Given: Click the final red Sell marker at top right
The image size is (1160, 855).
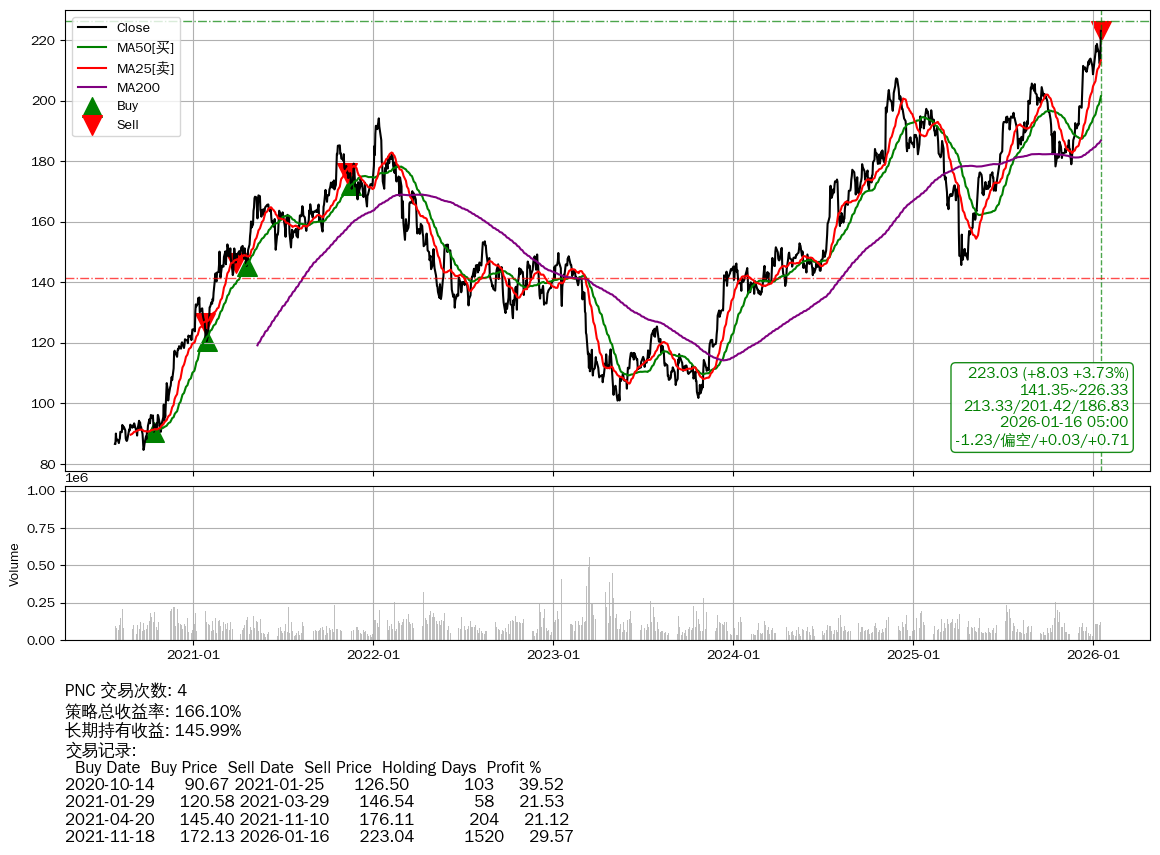Looking at the screenshot, I should (1101, 30).
